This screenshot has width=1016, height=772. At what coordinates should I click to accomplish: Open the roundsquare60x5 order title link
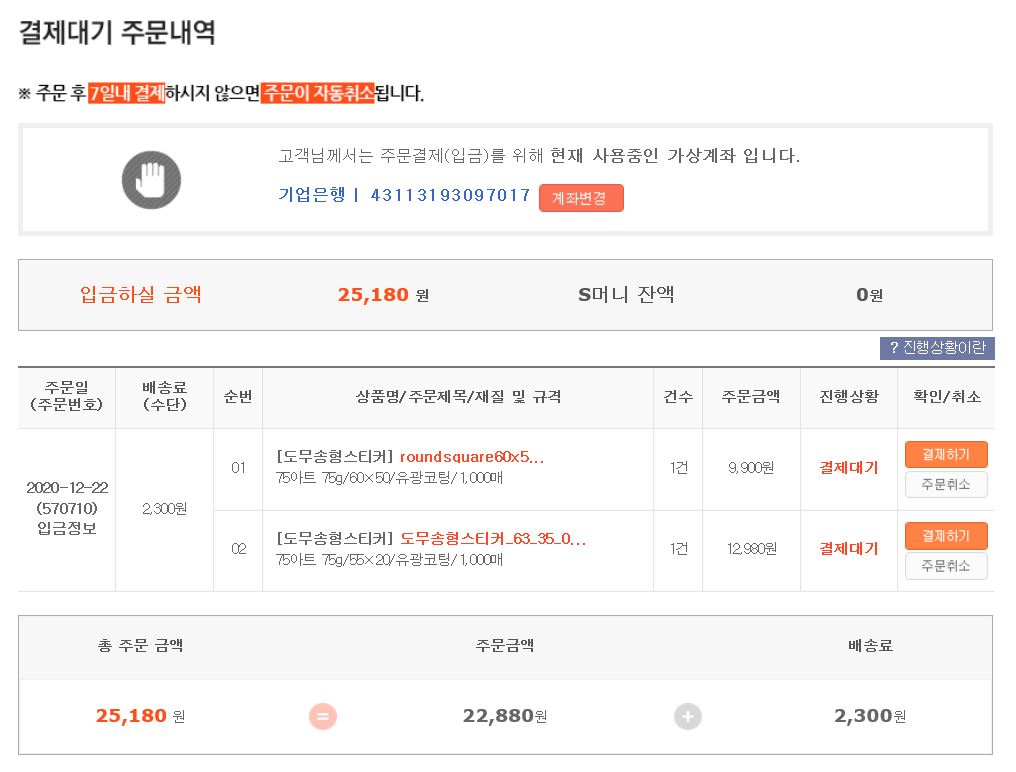coord(472,457)
